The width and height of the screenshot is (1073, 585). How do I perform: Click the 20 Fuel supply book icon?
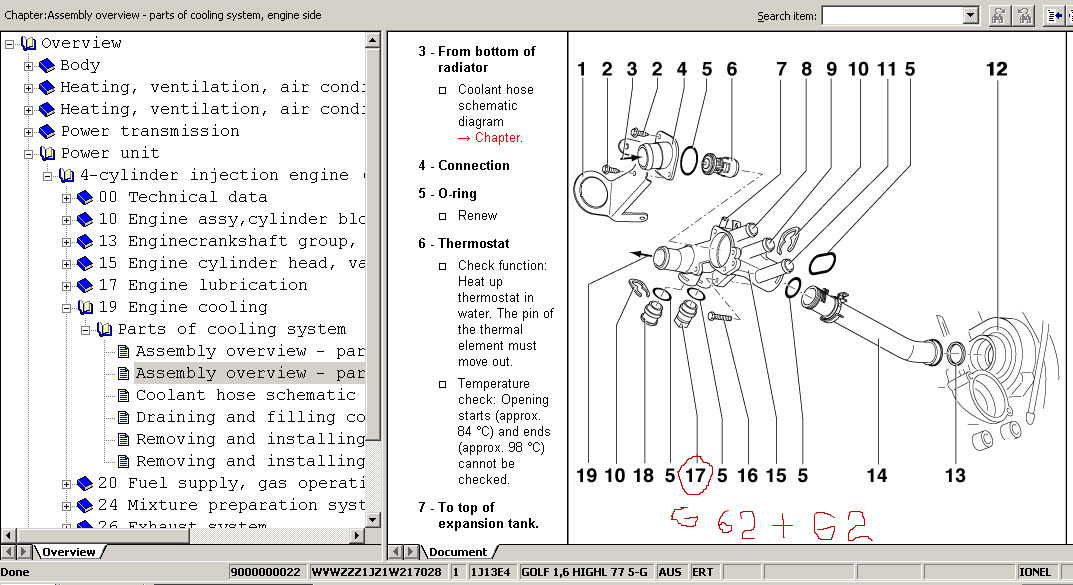(x=85, y=484)
